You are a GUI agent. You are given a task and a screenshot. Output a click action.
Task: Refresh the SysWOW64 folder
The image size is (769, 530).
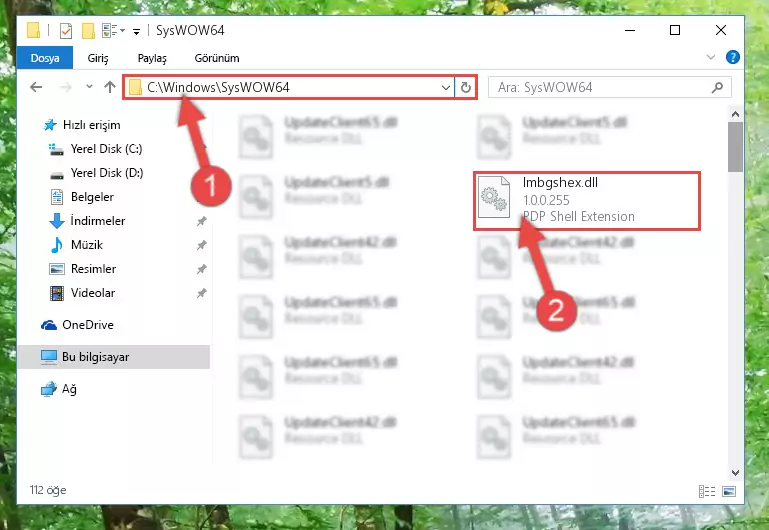465,88
